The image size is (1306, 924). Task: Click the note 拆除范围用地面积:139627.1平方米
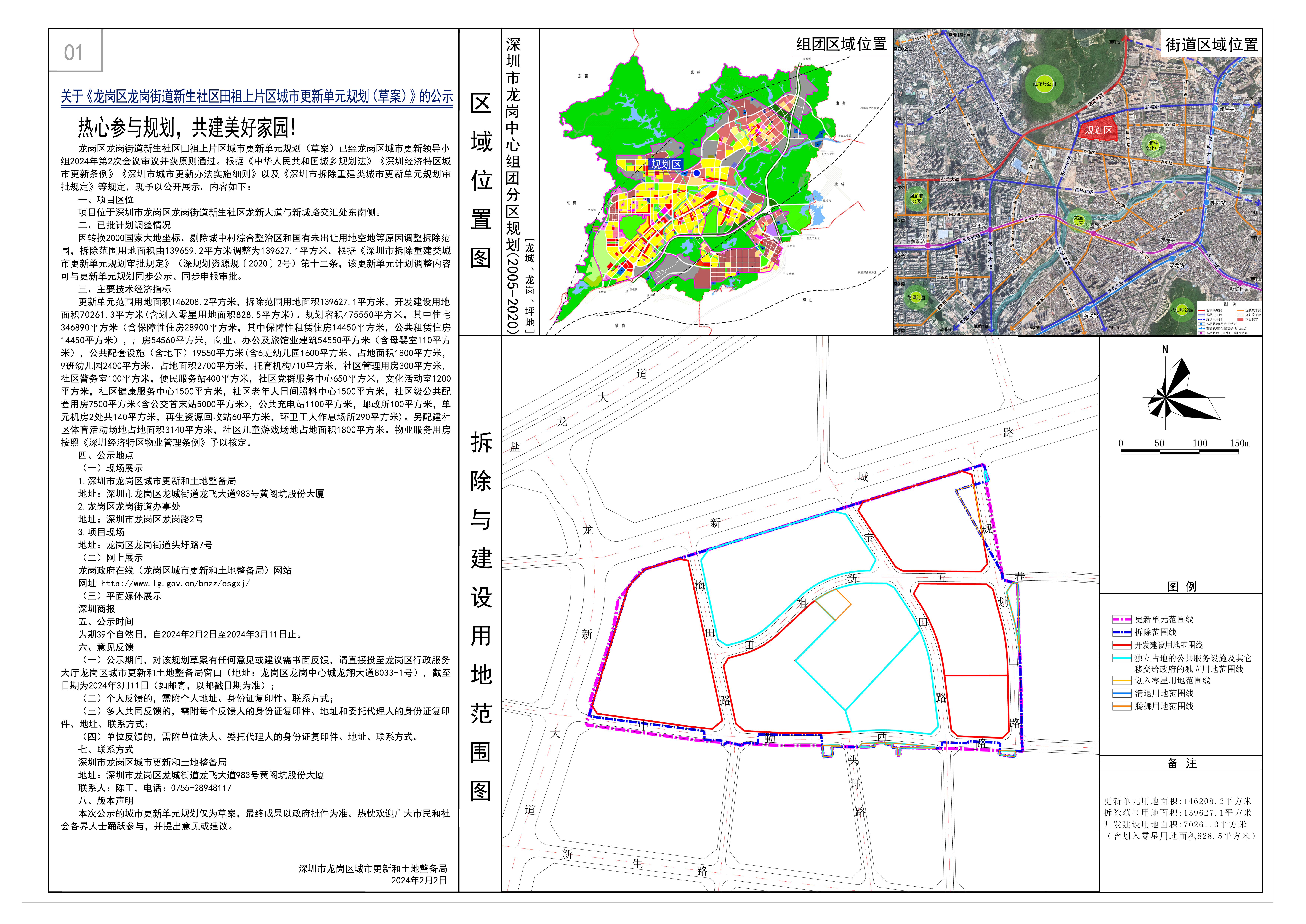tap(1178, 813)
